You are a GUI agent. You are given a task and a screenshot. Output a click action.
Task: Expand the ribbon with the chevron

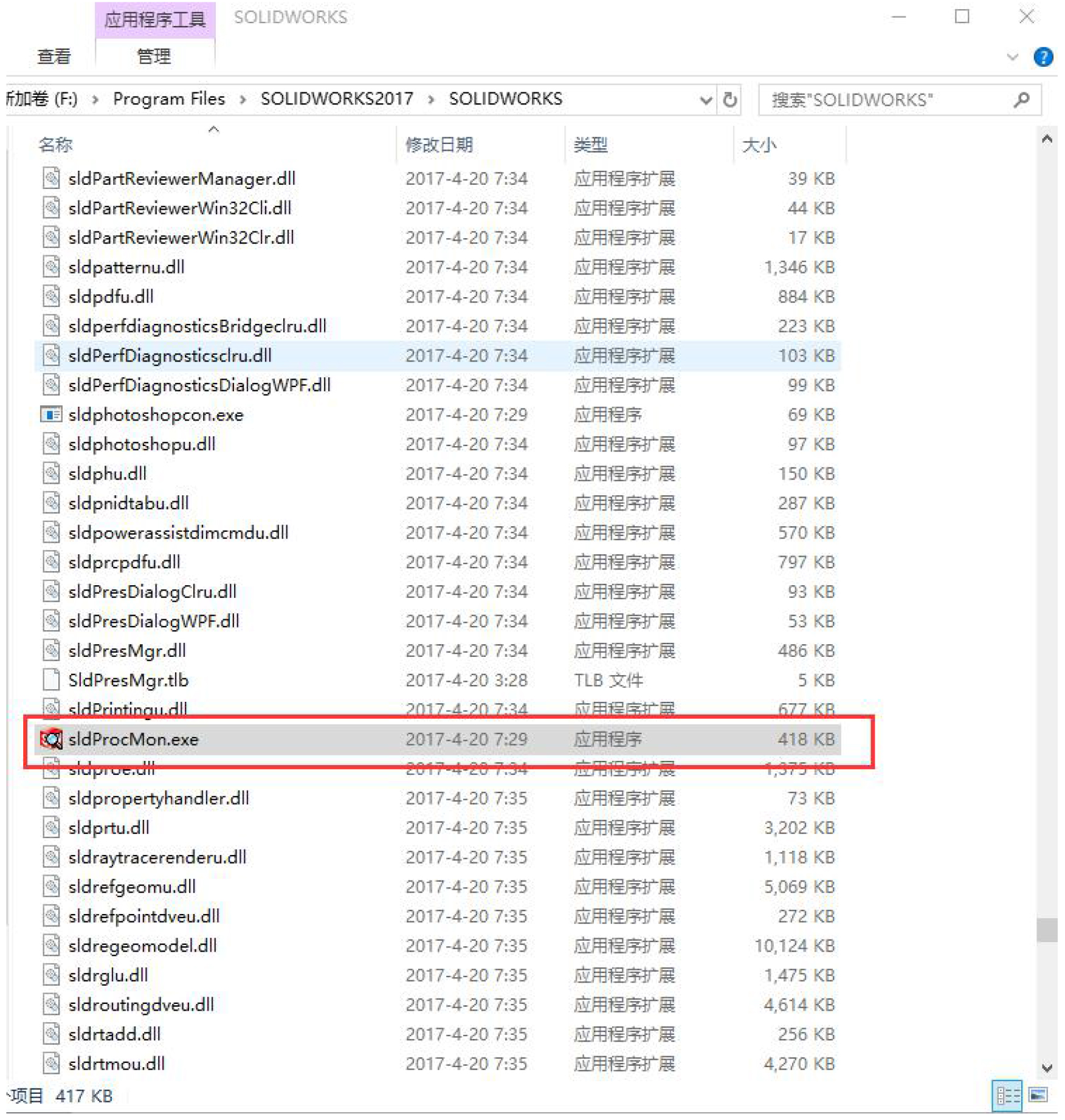pyautogui.click(x=1013, y=57)
